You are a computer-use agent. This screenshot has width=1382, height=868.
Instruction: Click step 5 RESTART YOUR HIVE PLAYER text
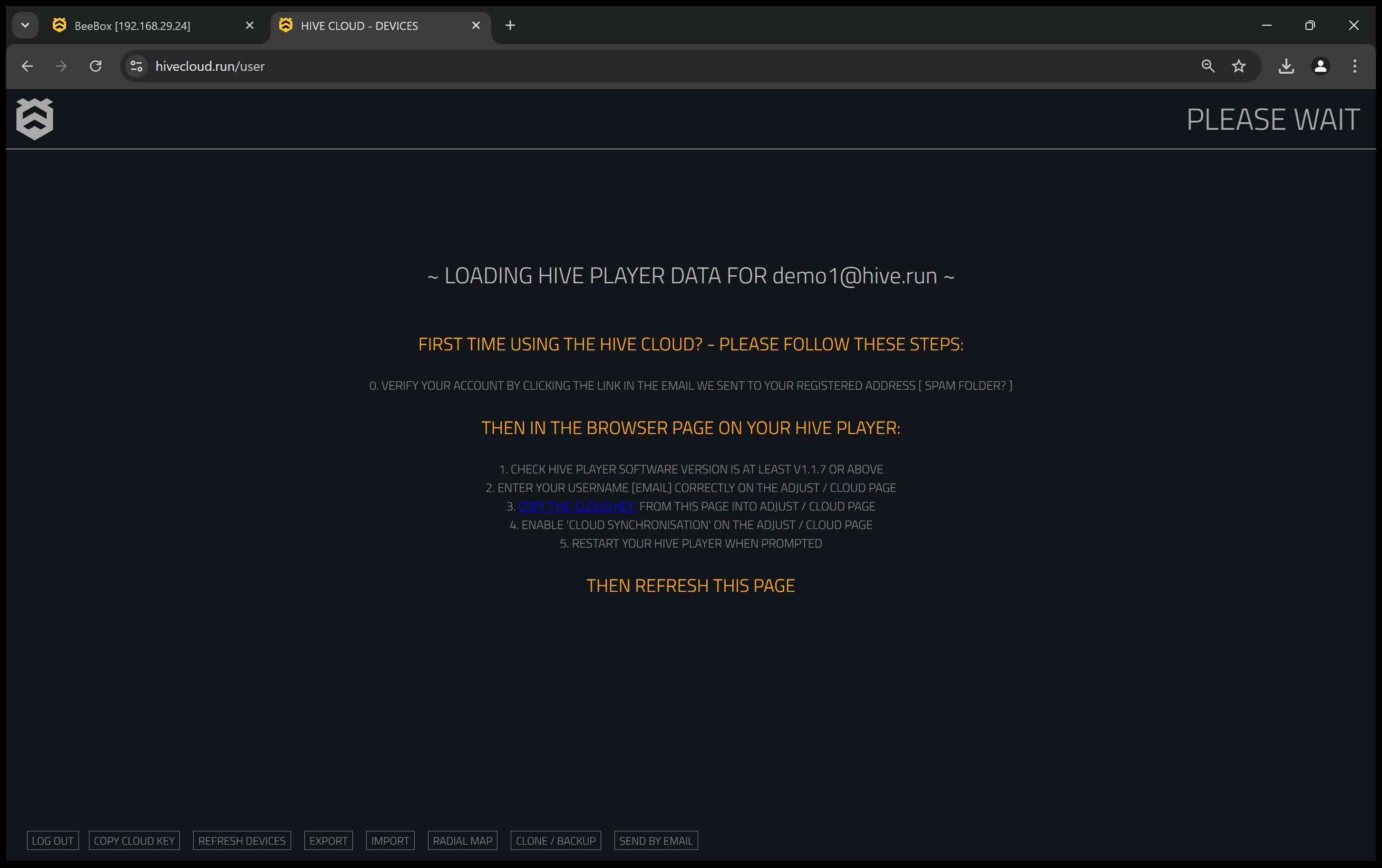[x=691, y=543]
